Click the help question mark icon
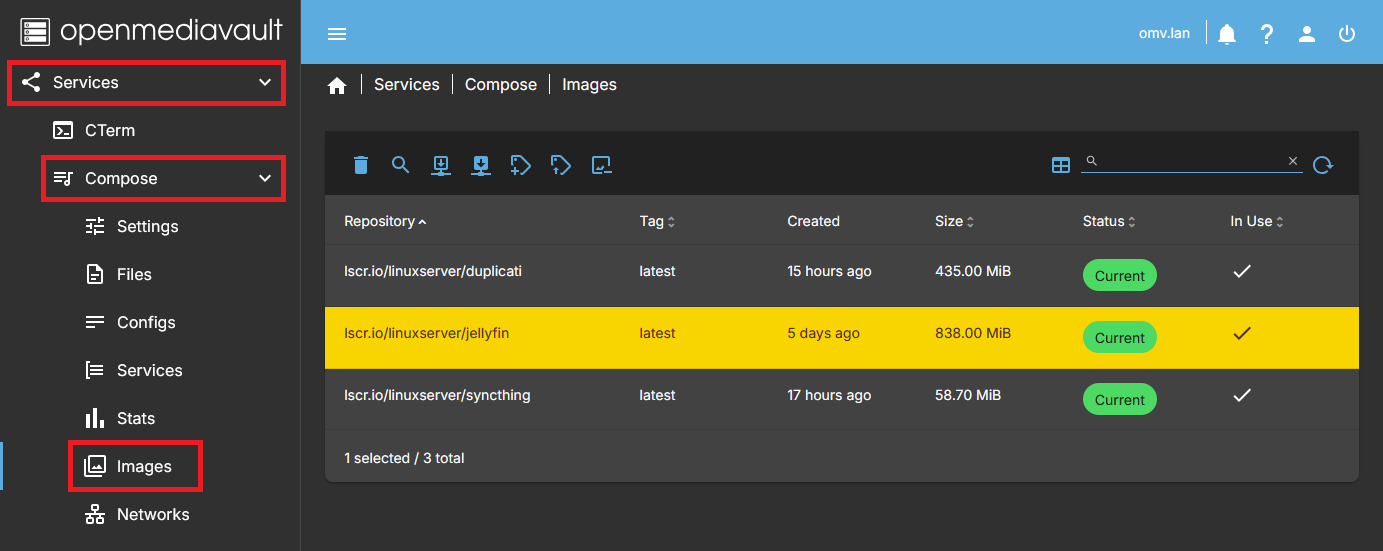 pyautogui.click(x=1267, y=34)
